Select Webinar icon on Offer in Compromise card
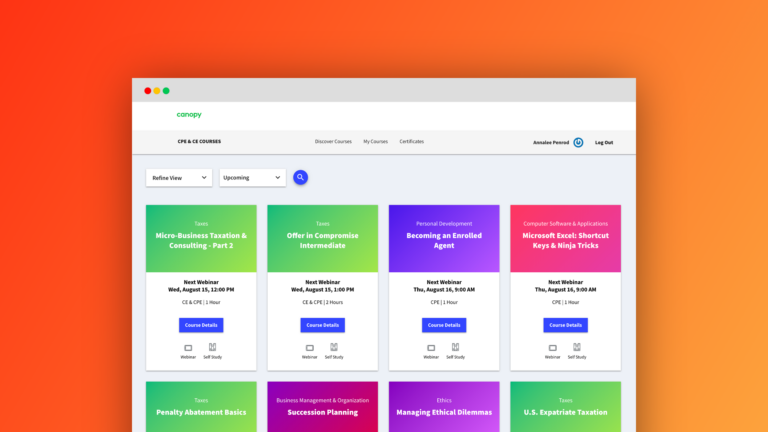The width and height of the screenshot is (768, 432). pos(310,347)
